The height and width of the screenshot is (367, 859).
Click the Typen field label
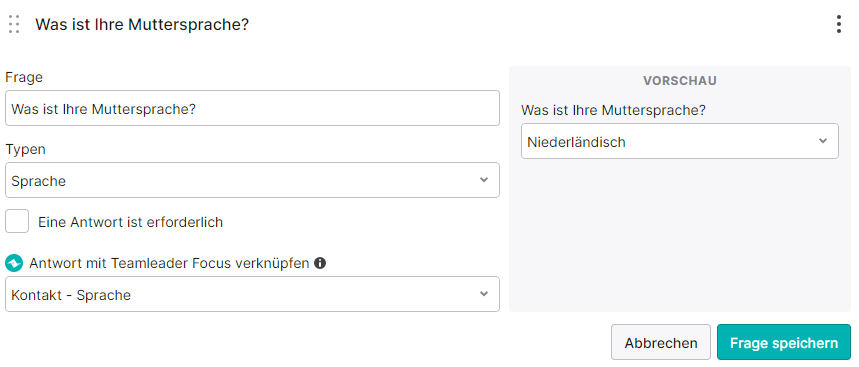(x=26, y=150)
